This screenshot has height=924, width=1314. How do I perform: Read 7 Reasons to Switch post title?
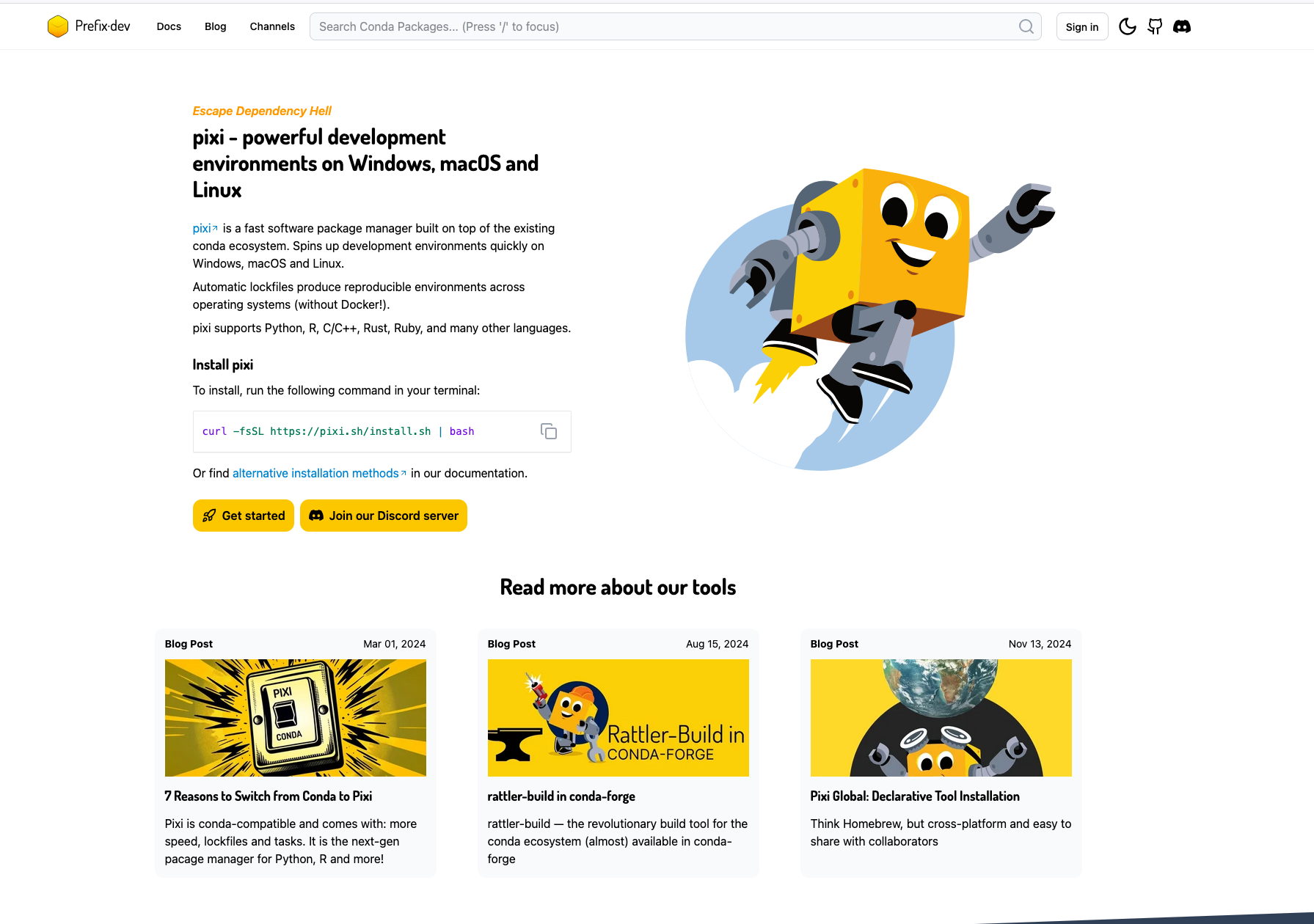269,796
